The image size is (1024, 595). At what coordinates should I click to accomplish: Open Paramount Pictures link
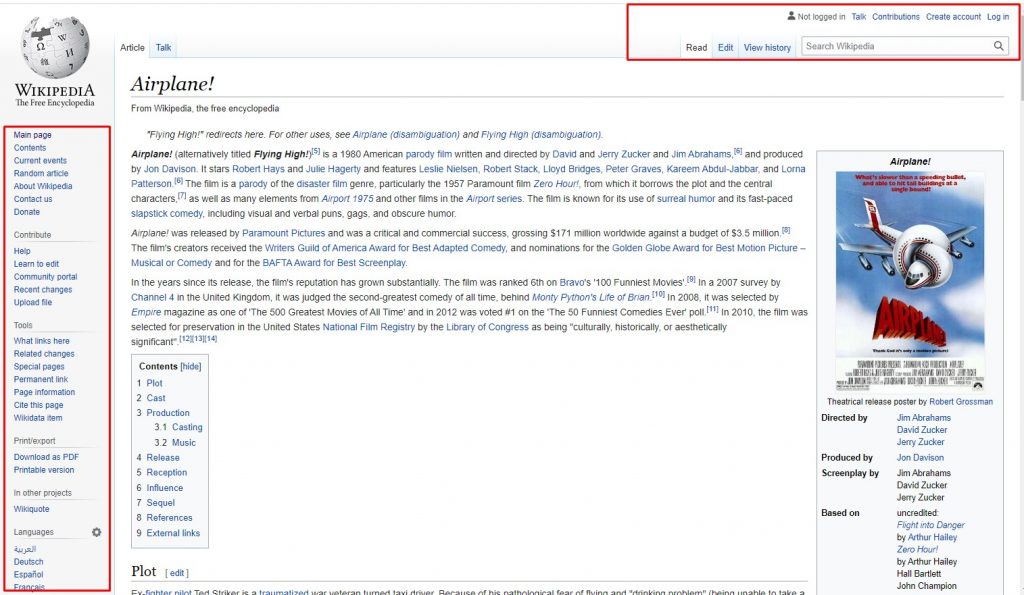(x=283, y=233)
